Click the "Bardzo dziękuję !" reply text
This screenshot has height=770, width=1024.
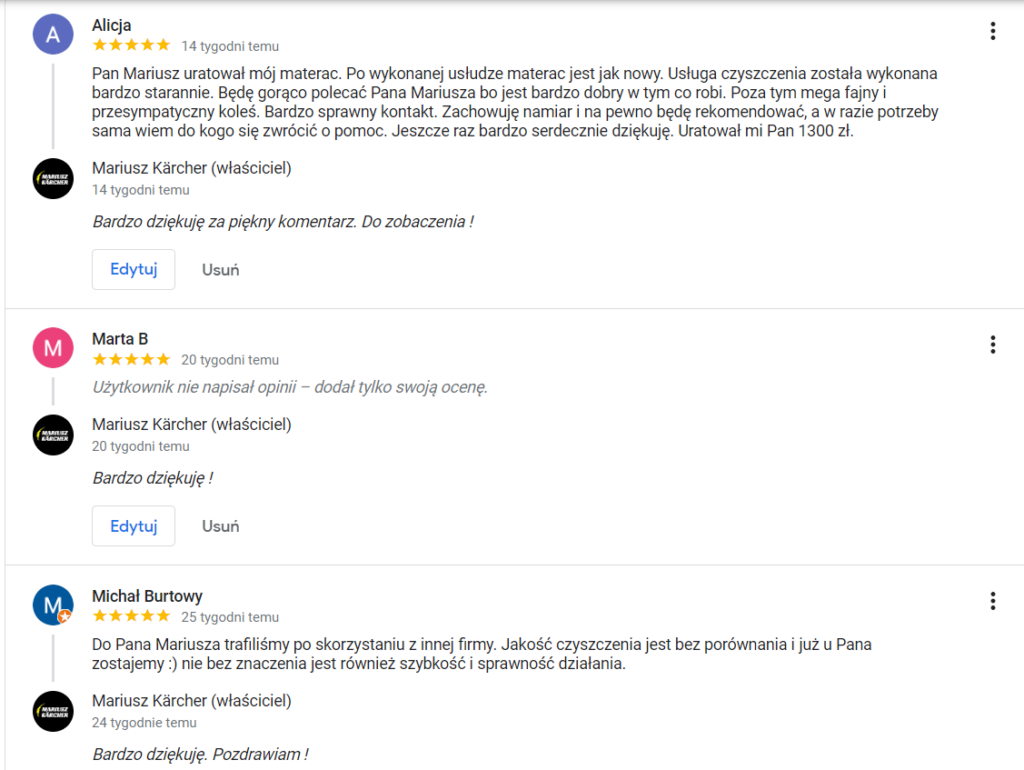tap(153, 478)
